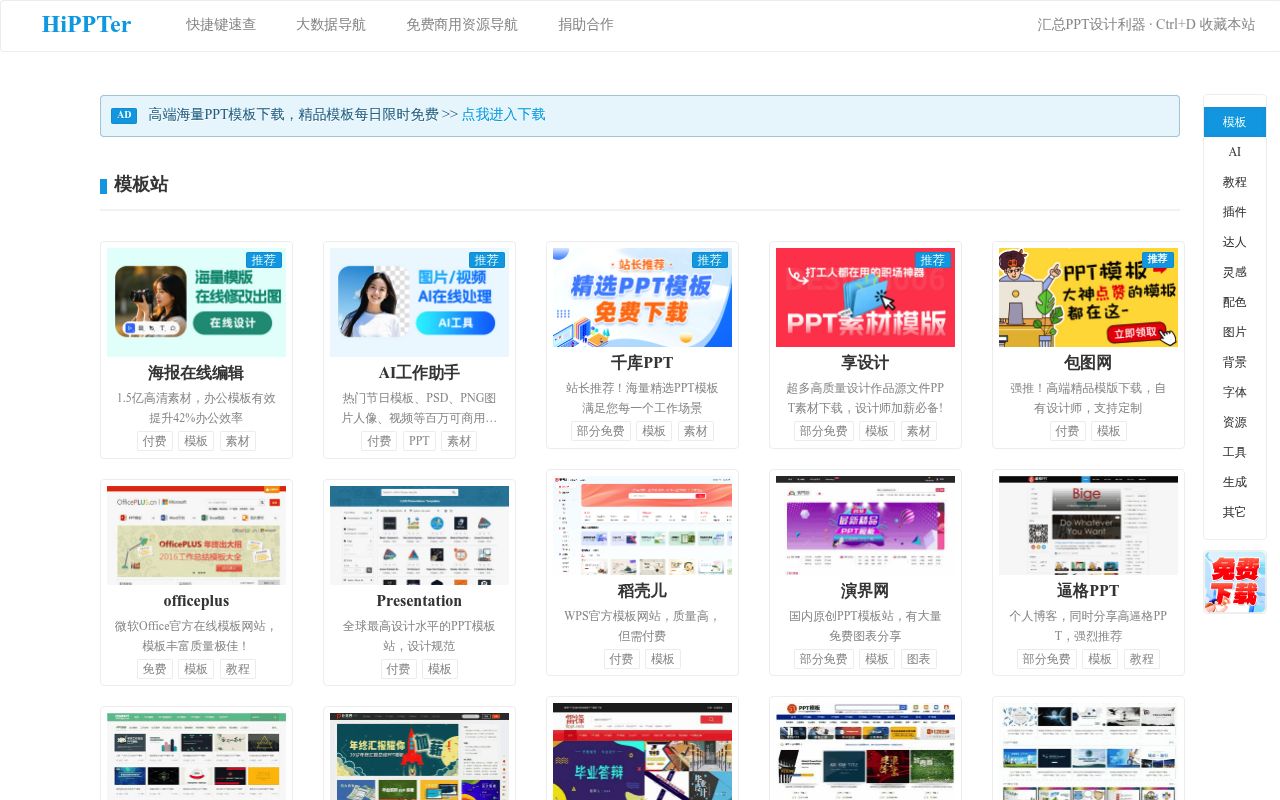Click the 演界网 title link

tap(865, 591)
